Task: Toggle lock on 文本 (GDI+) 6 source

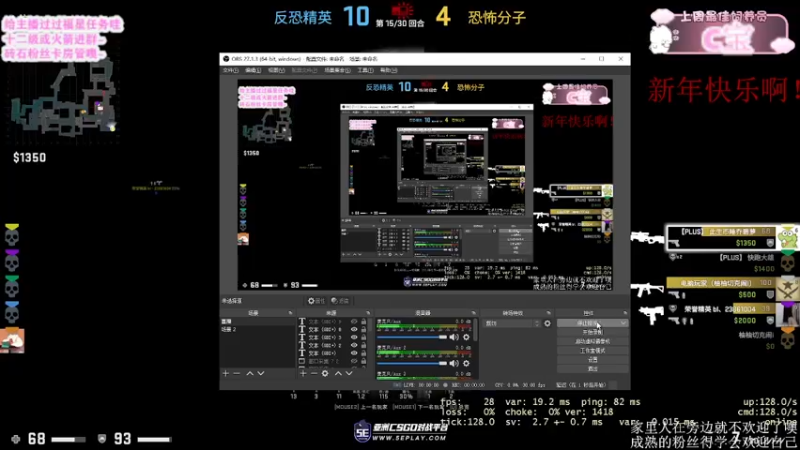Action: click(x=364, y=330)
